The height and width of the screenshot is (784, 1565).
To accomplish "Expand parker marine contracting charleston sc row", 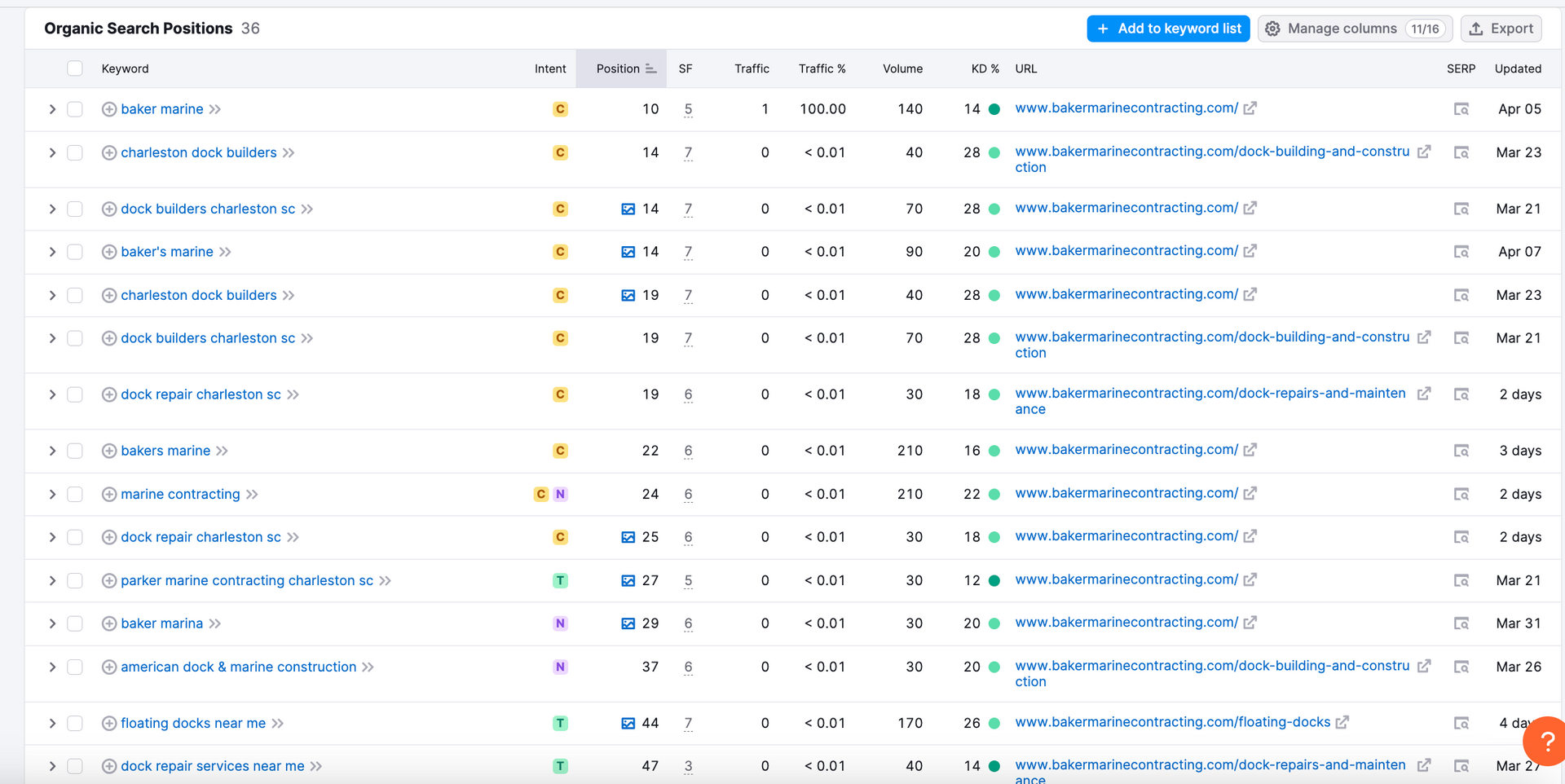I will click(x=52, y=580).
